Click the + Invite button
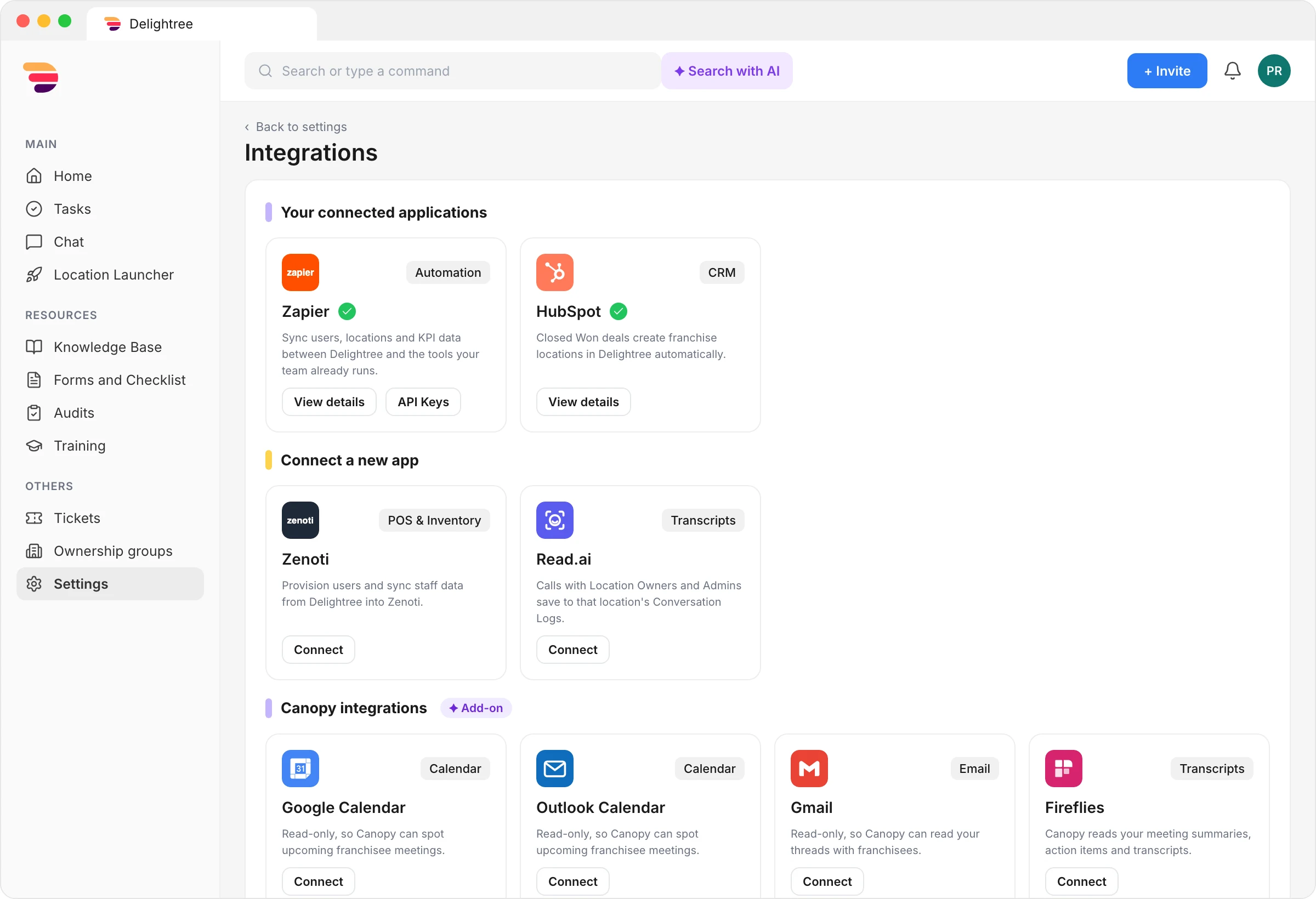This screenshot has width=1316, height=899. pyautogui.click(x=1166, y=71)
